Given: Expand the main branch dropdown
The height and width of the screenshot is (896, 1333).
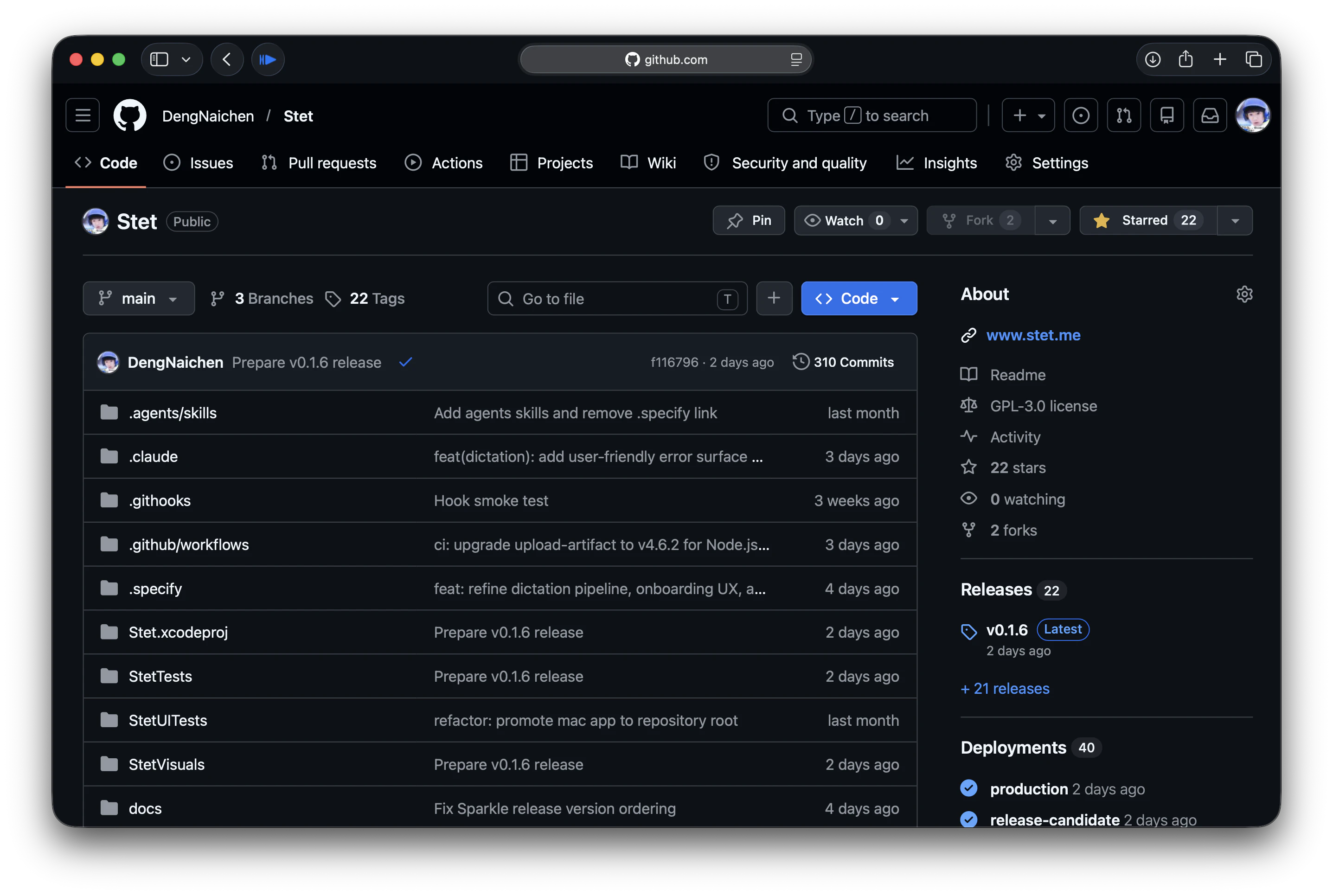Looking at the screenshot, I should (138, 298).
